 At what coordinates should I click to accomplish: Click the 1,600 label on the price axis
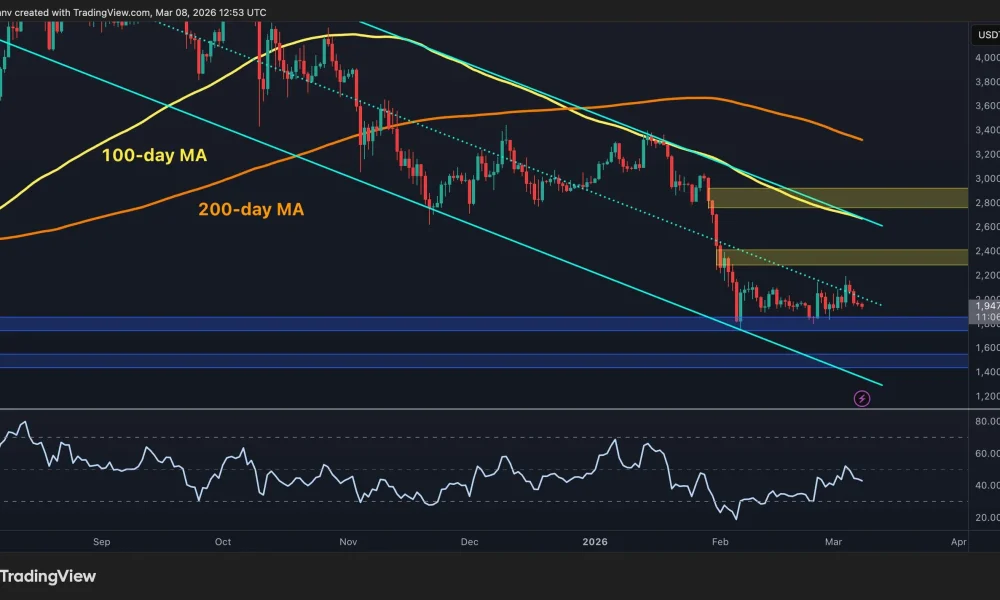click(x=987, y=347)
